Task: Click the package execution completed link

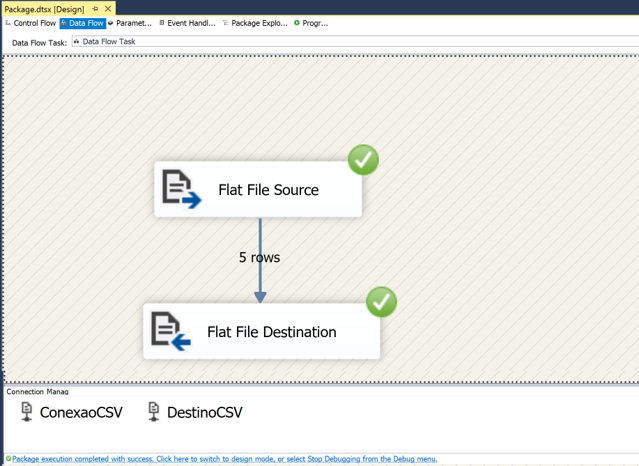Action: pyautogui.click(x=225, y=459)
